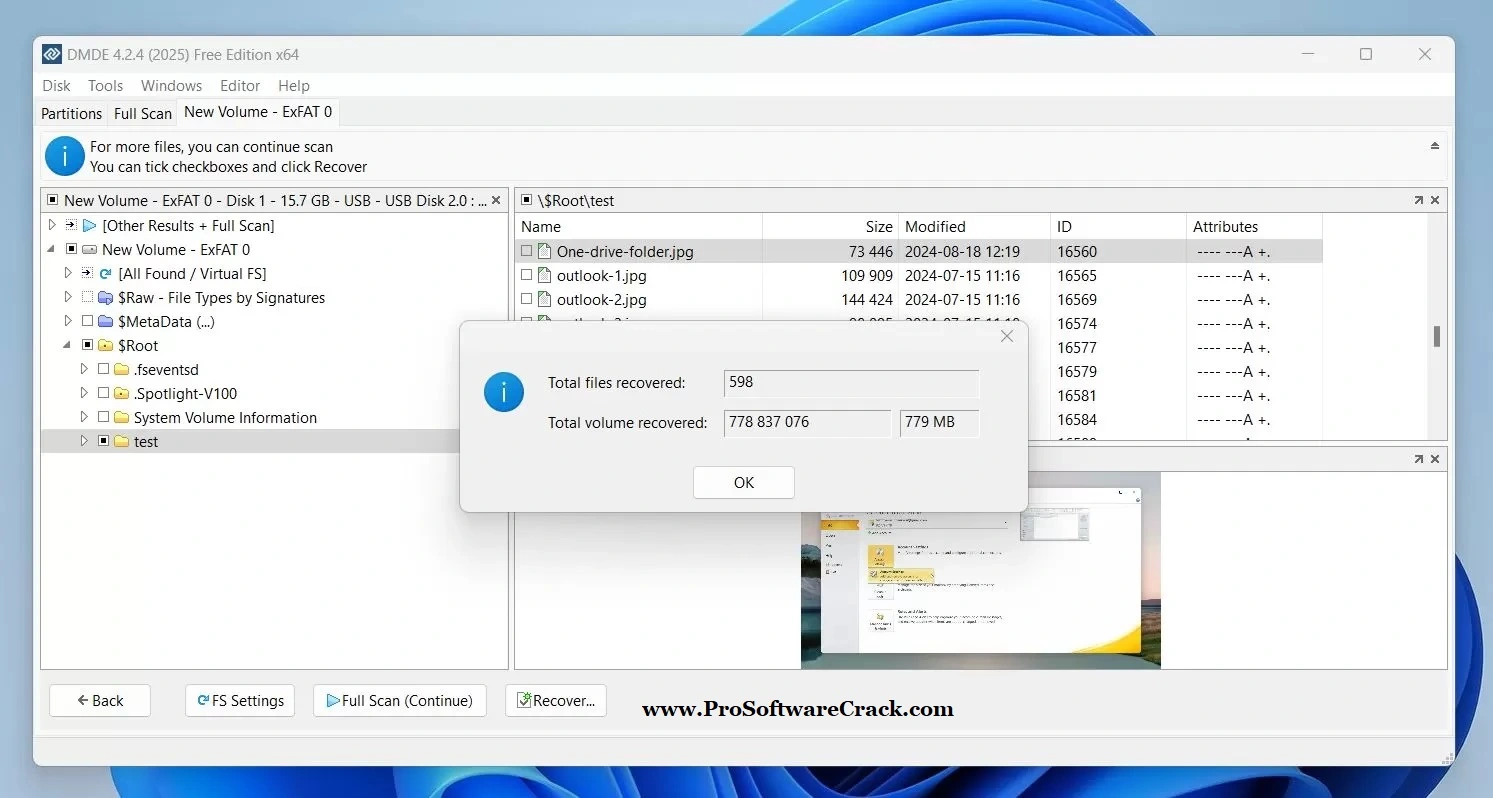Toggle the \$Root\test header checkbox
1493x798 pixels.
[526, 200]
